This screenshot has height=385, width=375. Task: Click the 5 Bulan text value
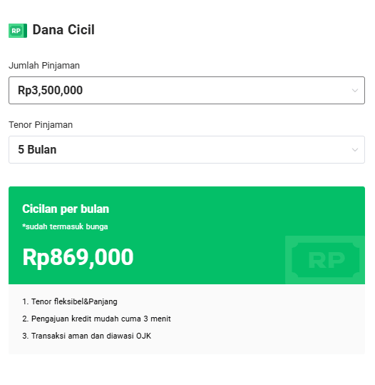point(37,150)
